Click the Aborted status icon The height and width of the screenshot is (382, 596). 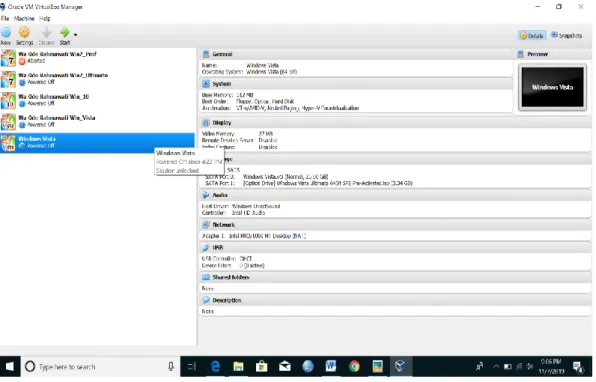(x=22, y=61)
